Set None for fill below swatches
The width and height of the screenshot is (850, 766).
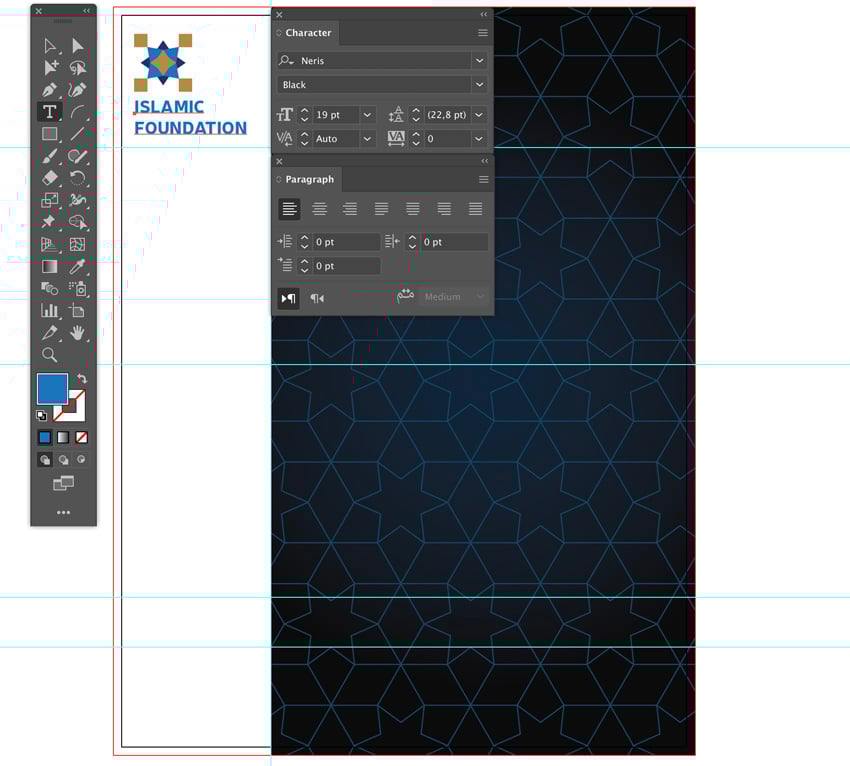coord(81,437)
